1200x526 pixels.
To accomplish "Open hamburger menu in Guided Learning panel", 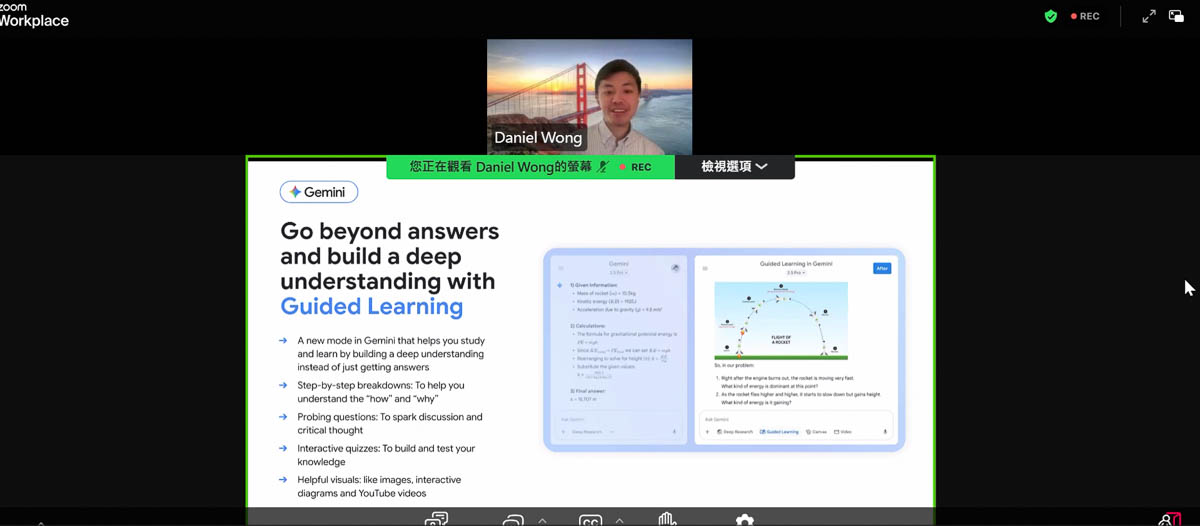I will click(705, 268).
